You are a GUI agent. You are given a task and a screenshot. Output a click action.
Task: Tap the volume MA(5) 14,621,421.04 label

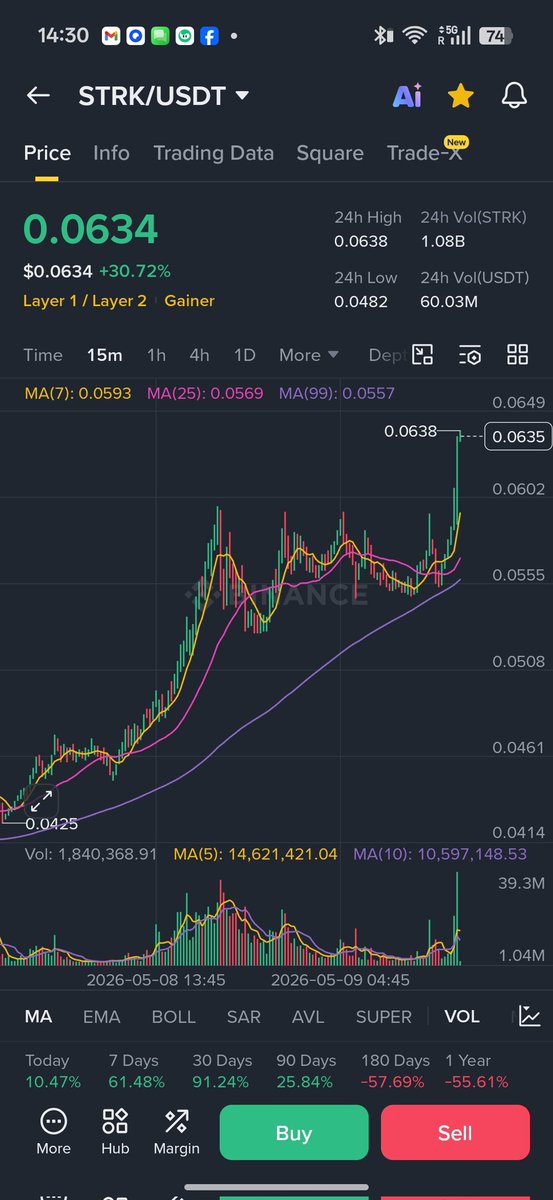(x=255, y=854)
